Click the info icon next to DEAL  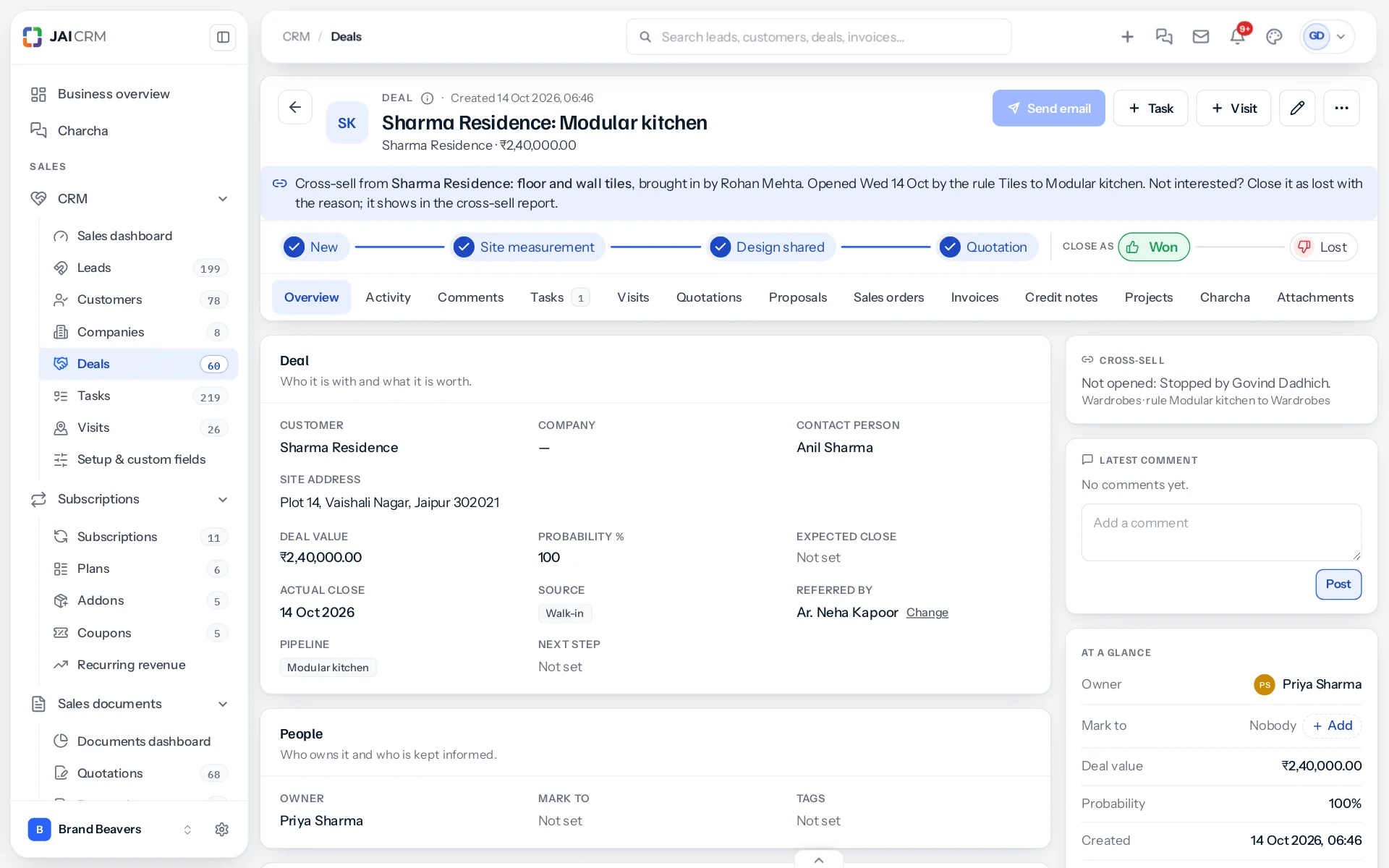coord(428,98)
